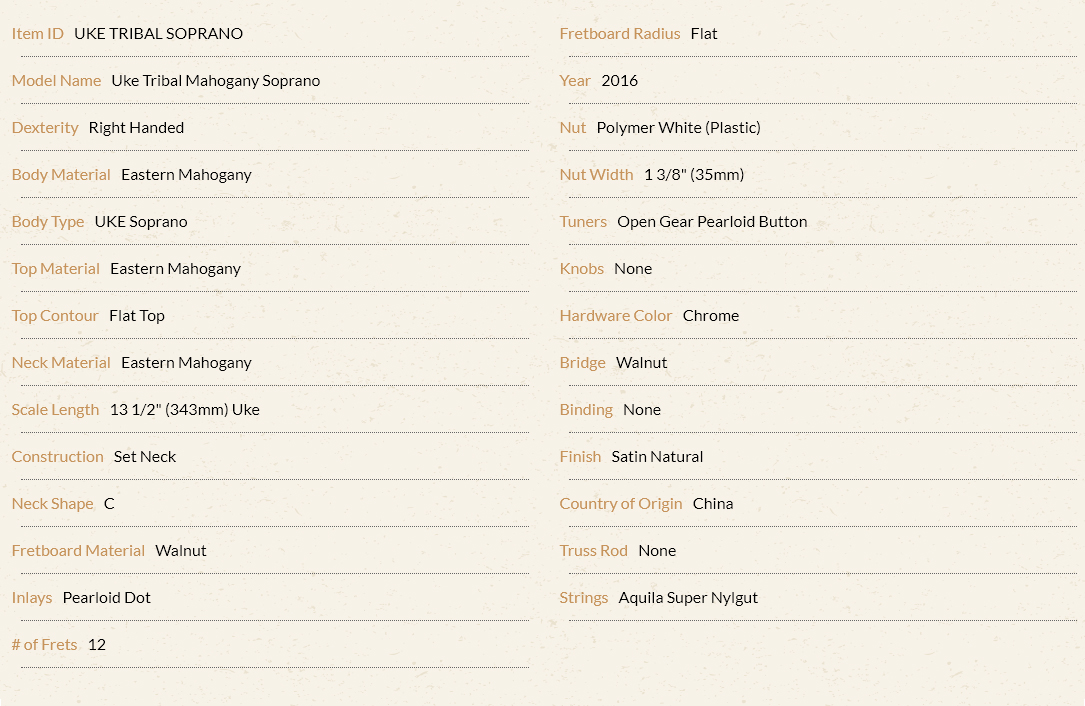Click the Body Type label

(48, 222)
